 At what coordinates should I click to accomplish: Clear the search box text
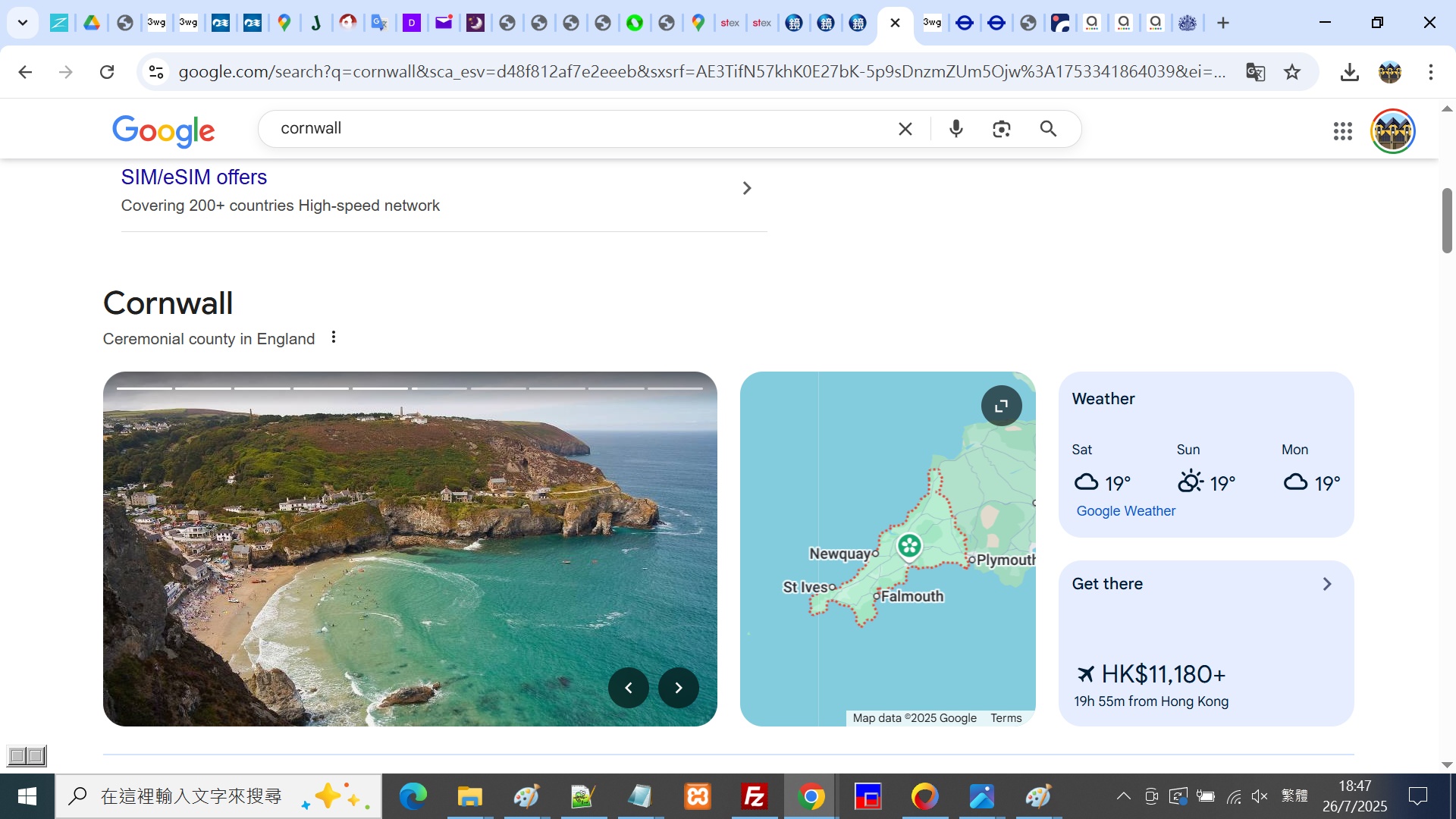(x=905, y=129)
